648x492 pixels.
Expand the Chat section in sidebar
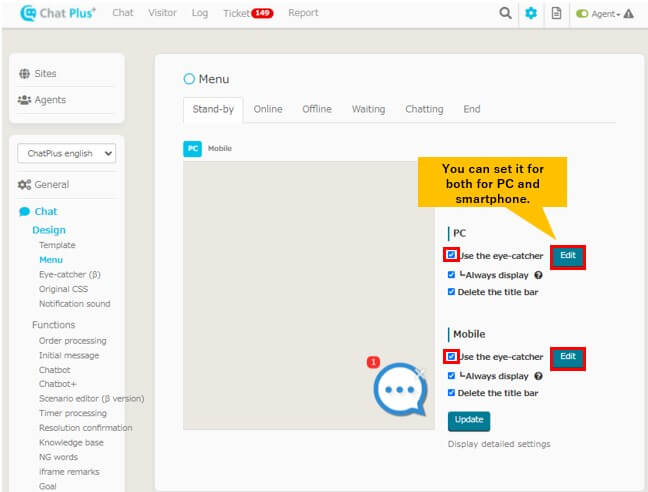pos(45,212)
